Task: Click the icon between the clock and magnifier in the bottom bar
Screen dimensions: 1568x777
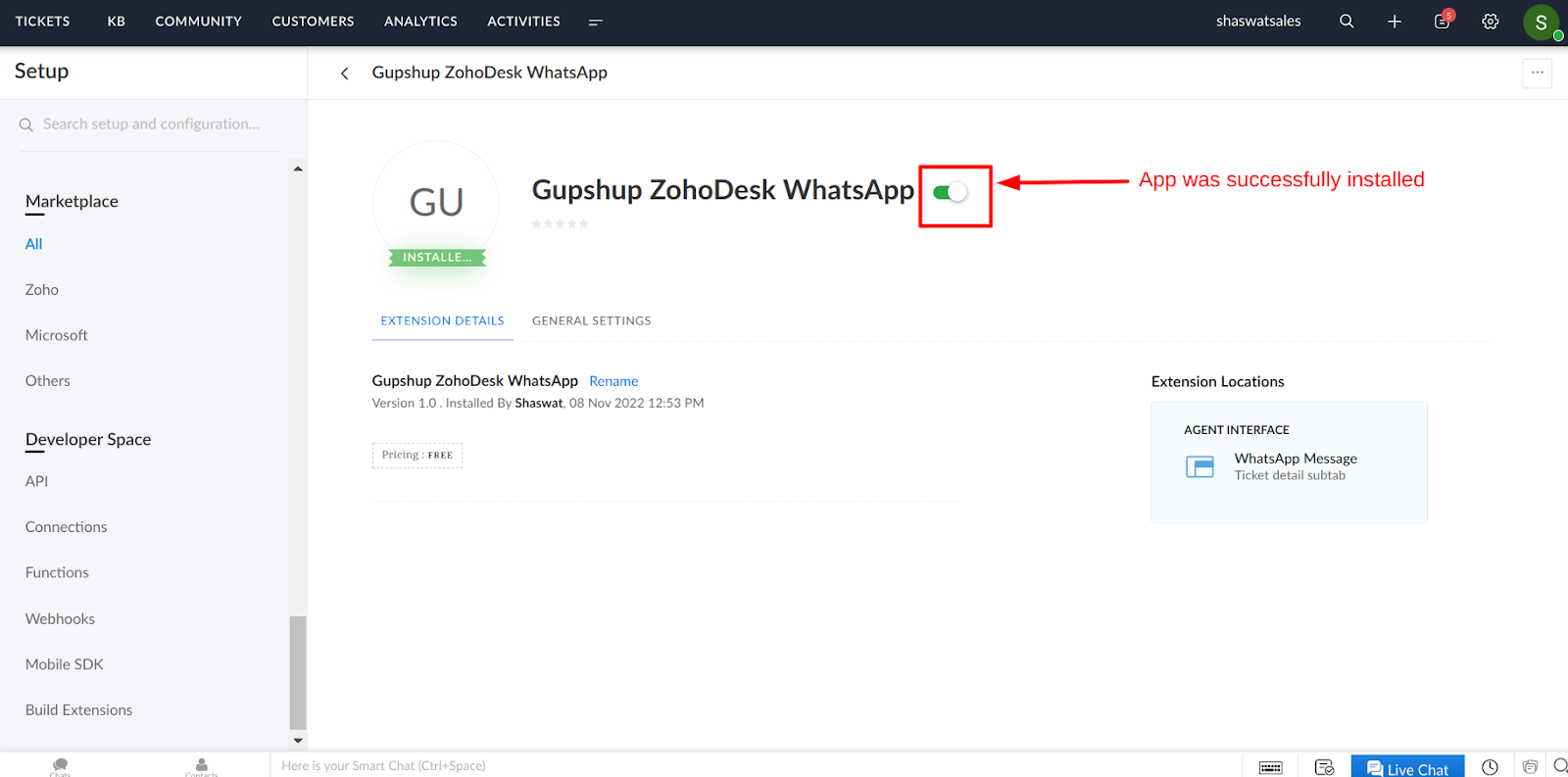Action: pyautogui.click(x=1530, y=767)
